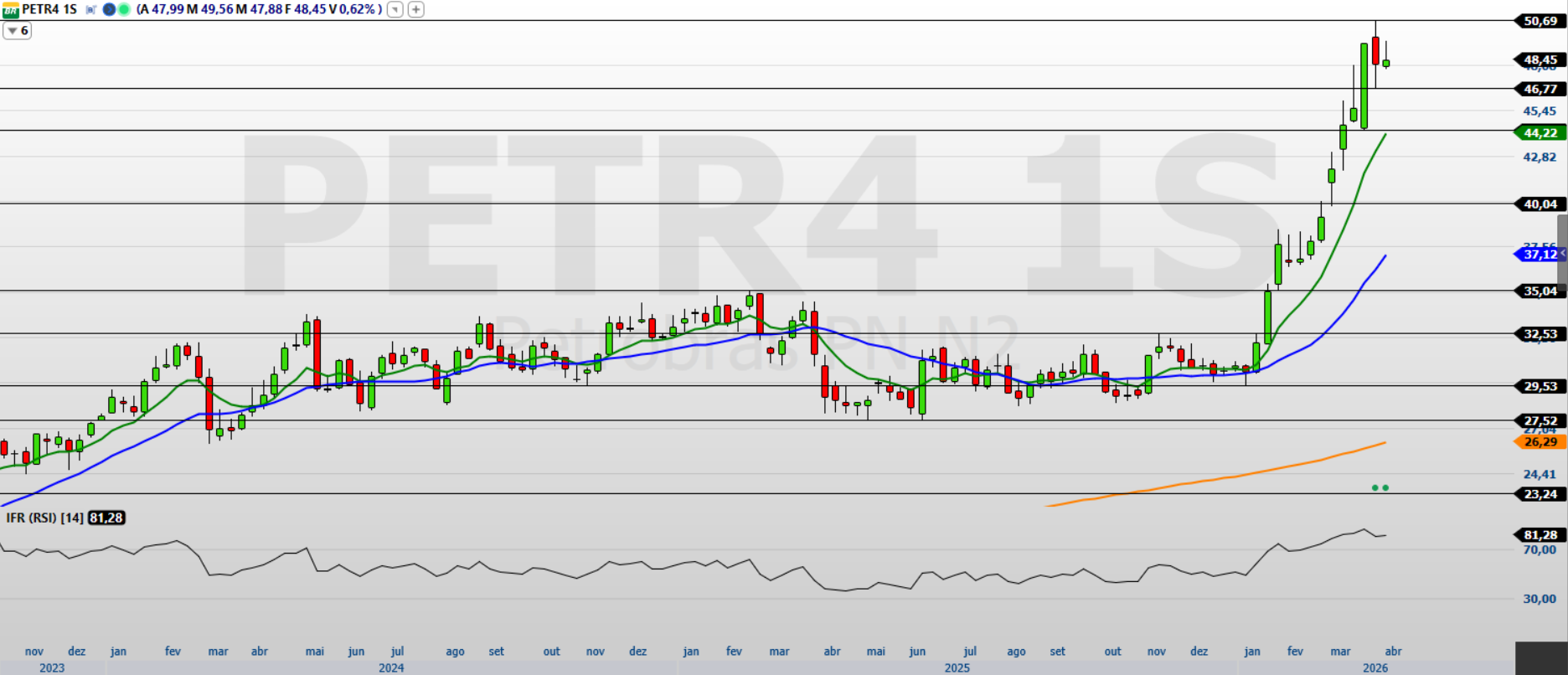Screen dimensions: 1568x675
Task: Toggle the green status circle indicator
Action: [124, 9]
